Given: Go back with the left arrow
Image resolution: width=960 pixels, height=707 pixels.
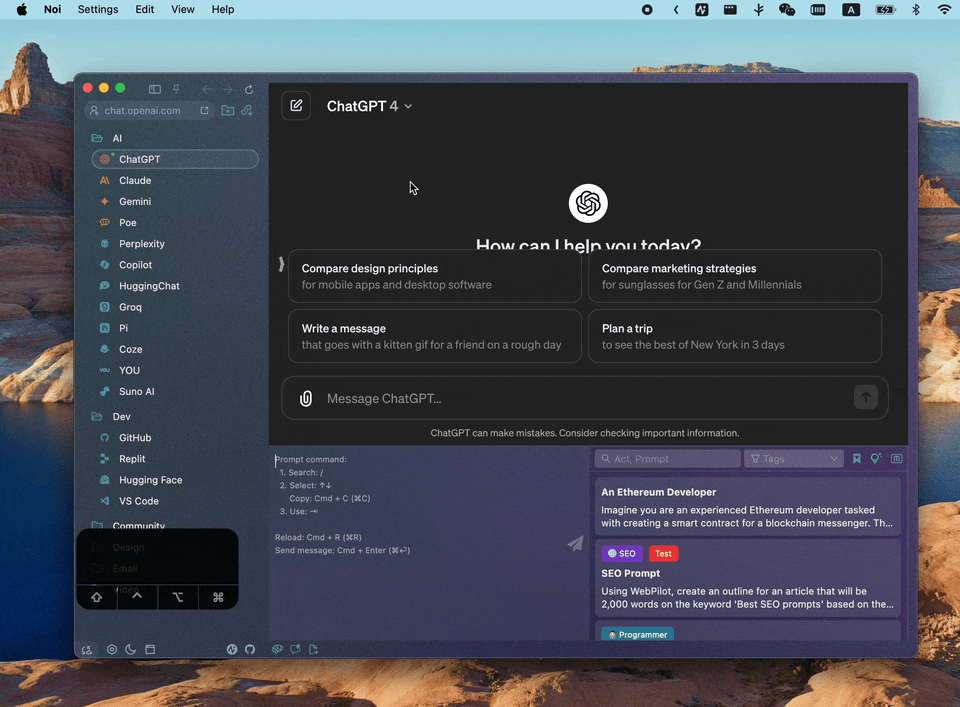Looking at the screenshot, I should pyautogui.click(x=207, y=89).
